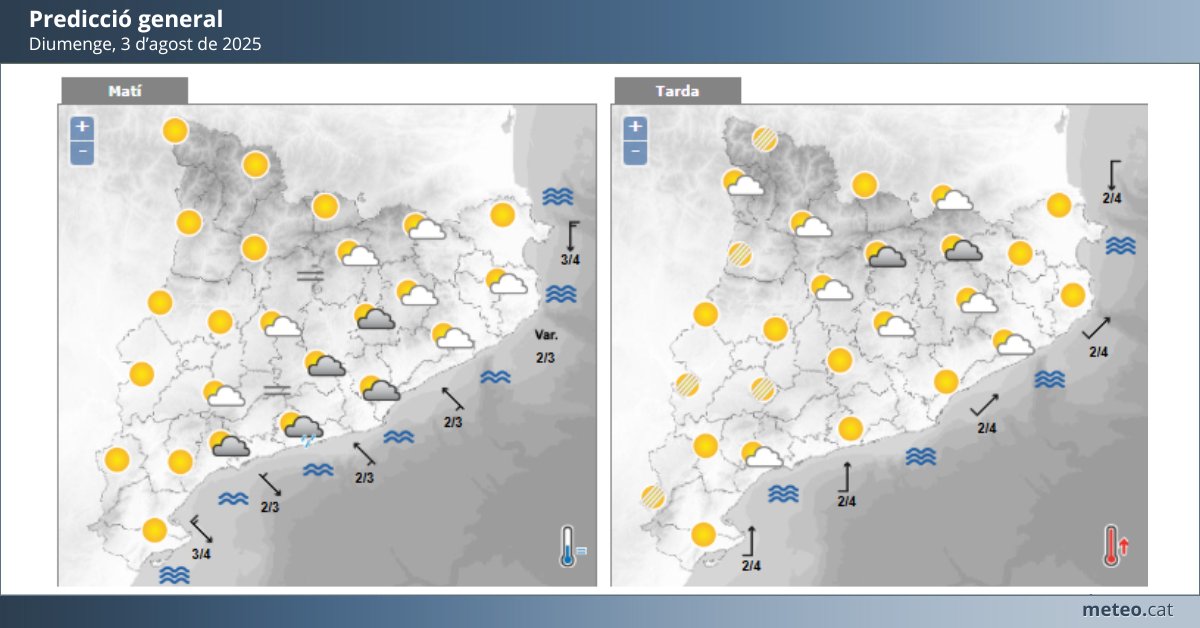The image size is (1200, 628).
Task: Click the steady-temperature thermometer icon on Matí map
Action: (571, 547)
